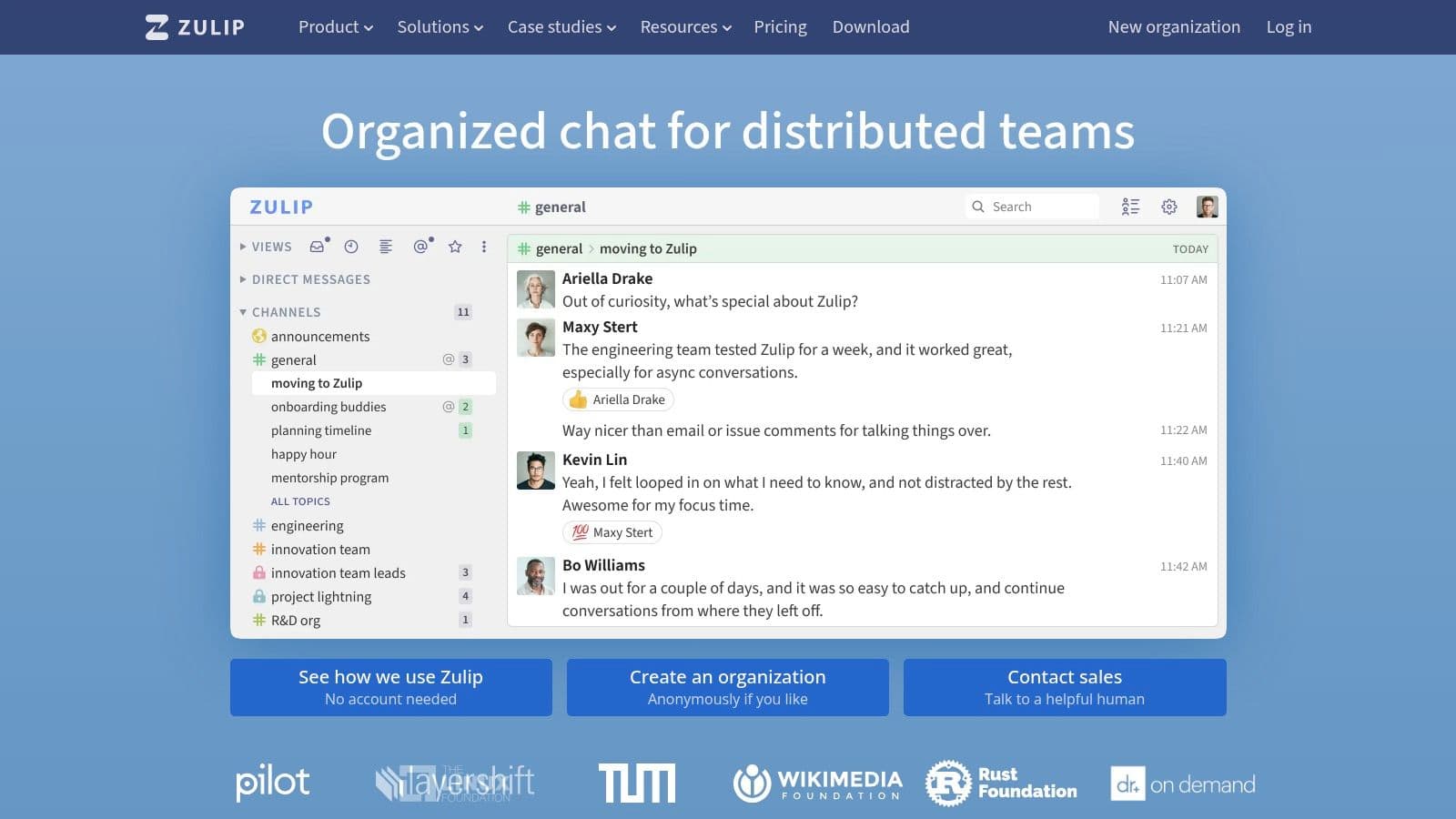Click the recent conversations clock icon
This screenshot has height=819, width=1456.
tap(351, 247)
